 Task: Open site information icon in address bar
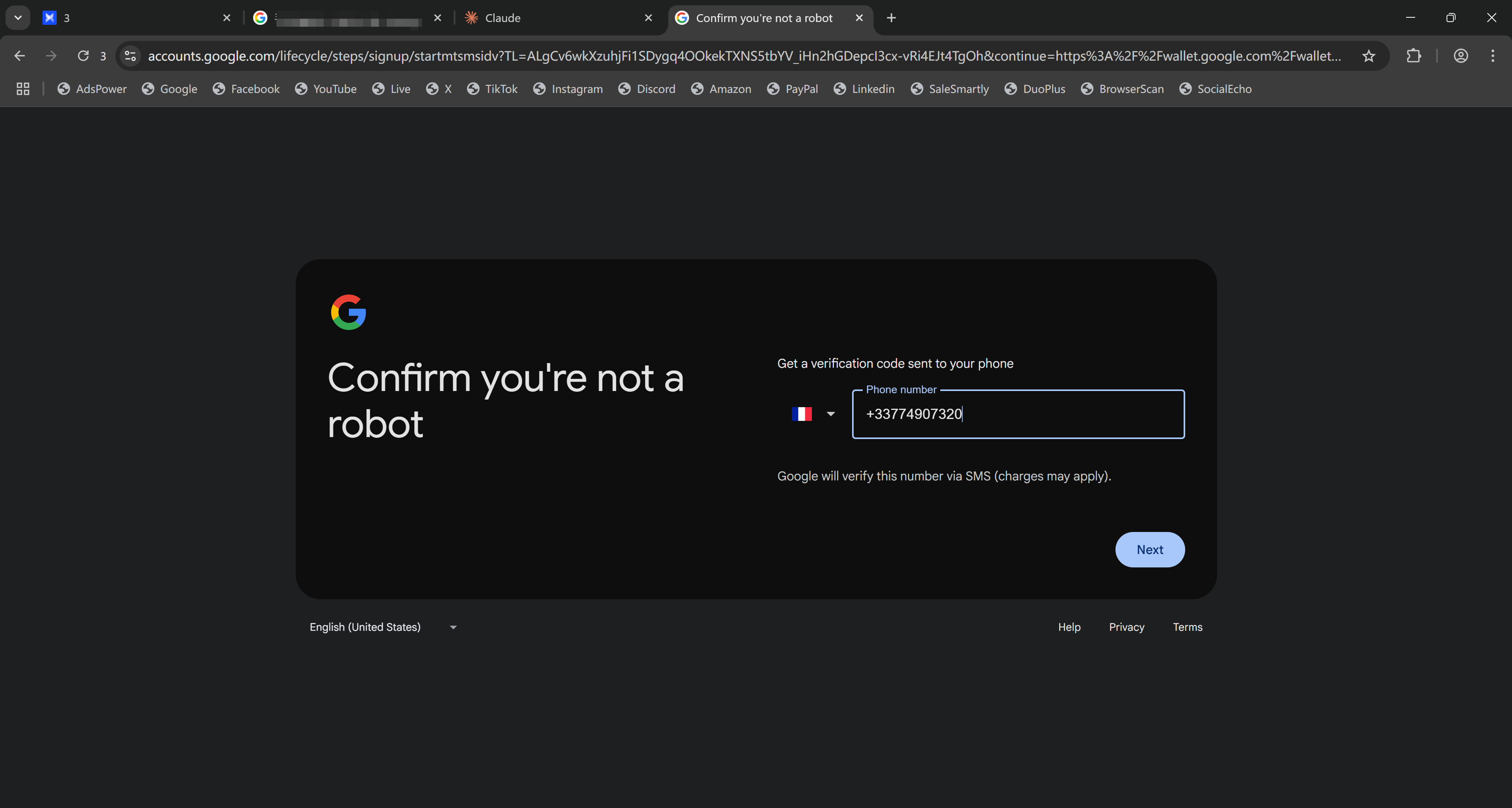130,56
